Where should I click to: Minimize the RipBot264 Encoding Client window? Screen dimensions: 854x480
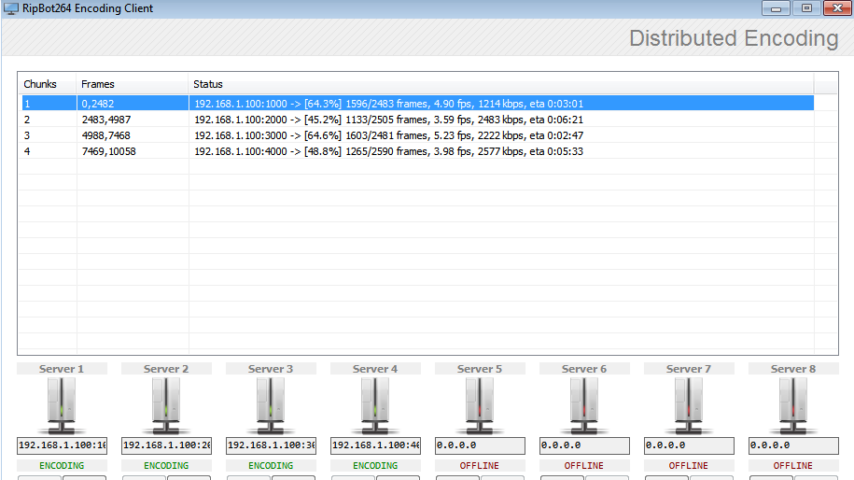click(x=776, y=8)
